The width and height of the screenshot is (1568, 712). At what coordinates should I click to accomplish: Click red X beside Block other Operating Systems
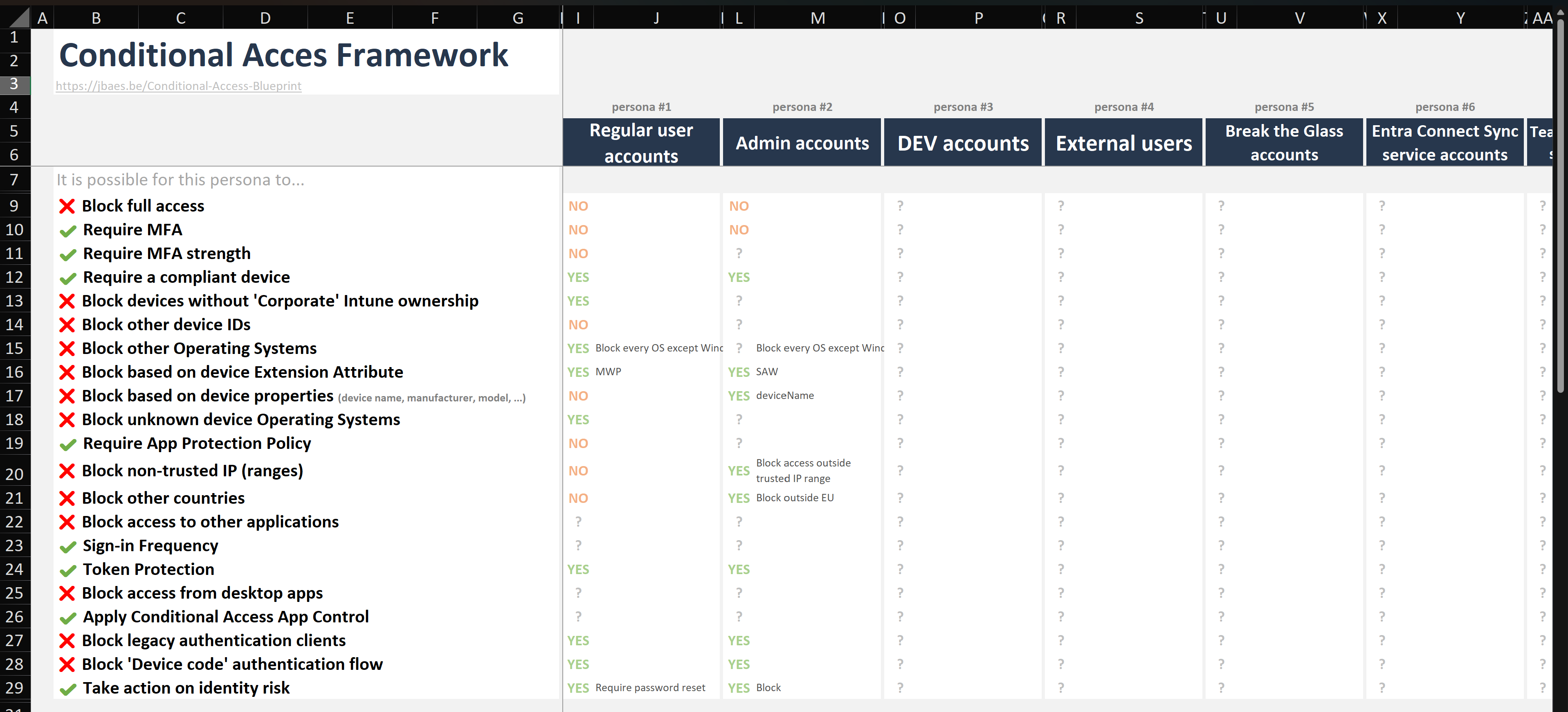67,348
